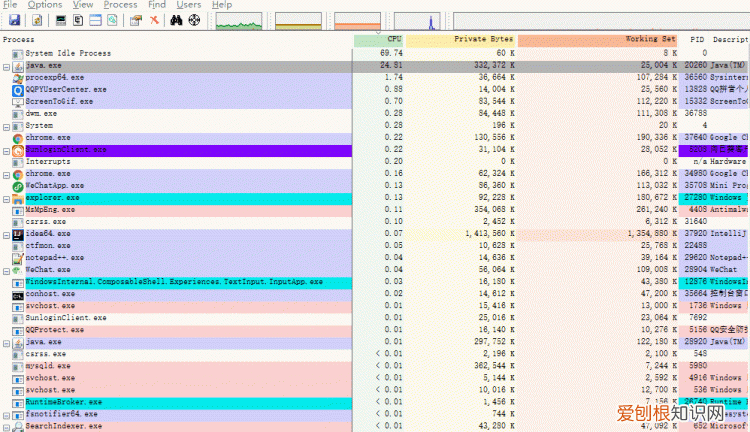Open the orange physical memory mini graph
The image size is (750, 432).
point(357,21)
